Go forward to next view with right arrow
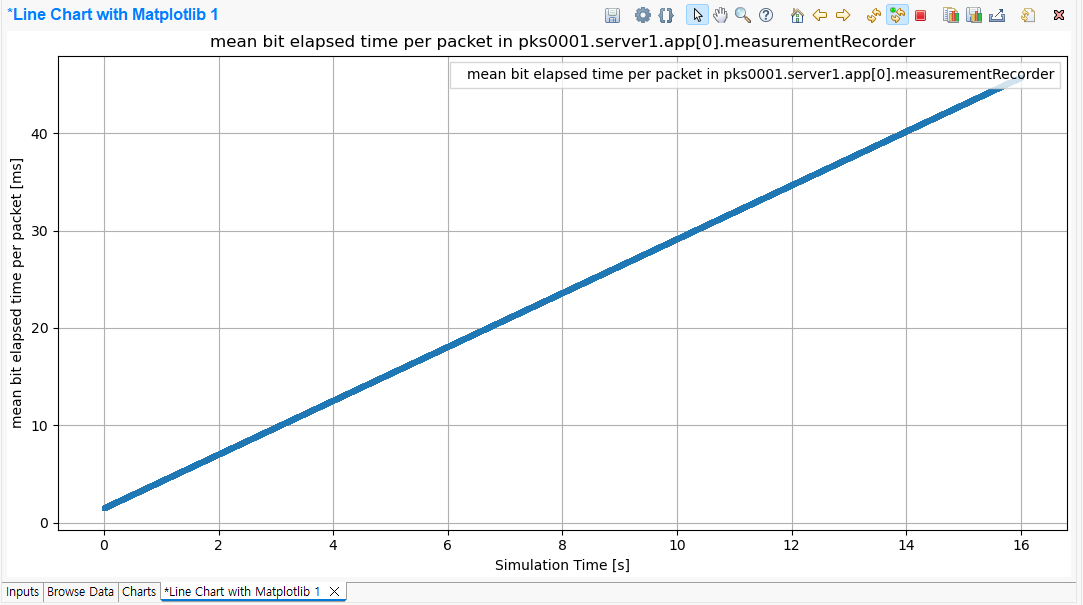 point(843,15)
